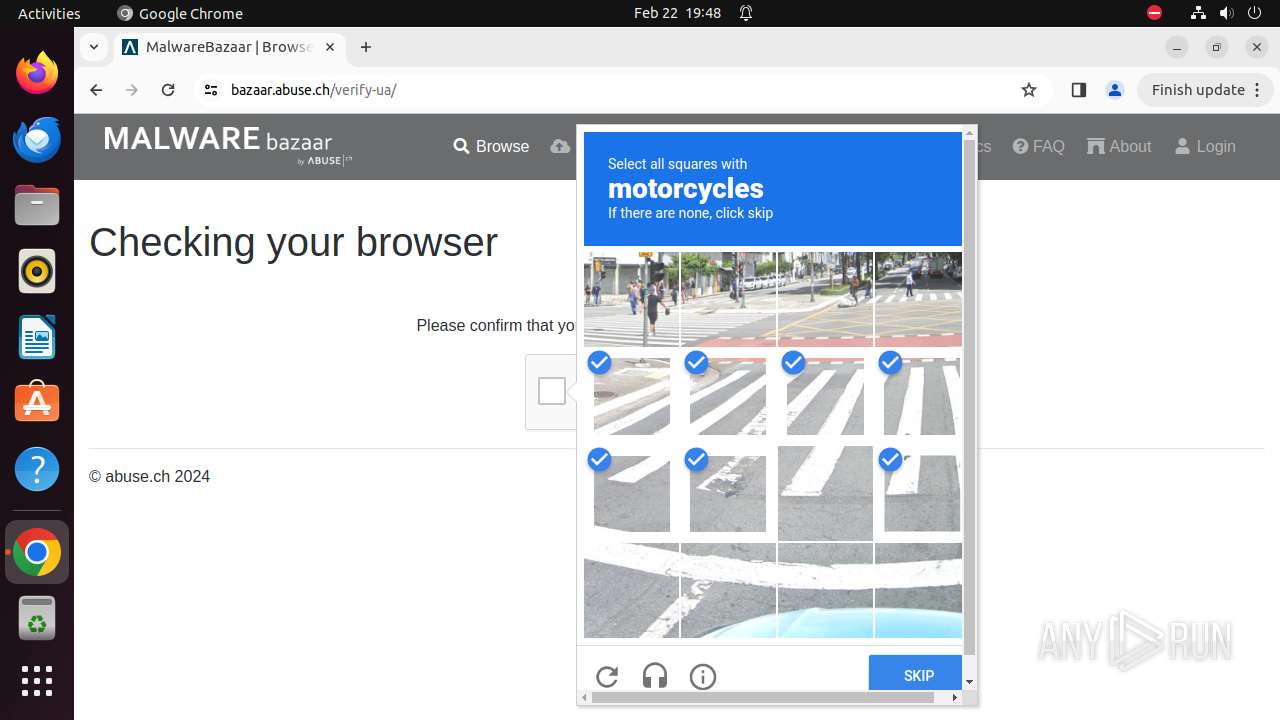Toggle the browser side panel

(x=1078, y=90)
